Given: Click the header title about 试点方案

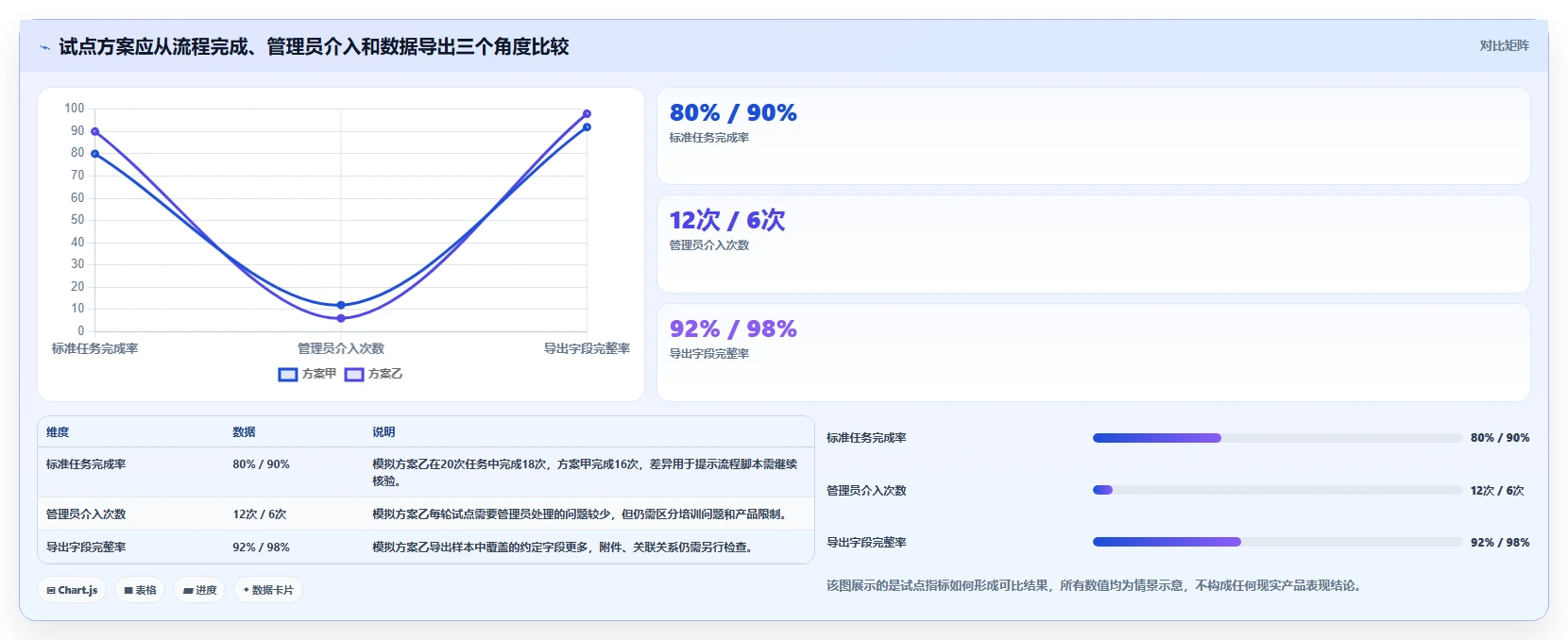Looking at the screenshot, I should 314,46.
